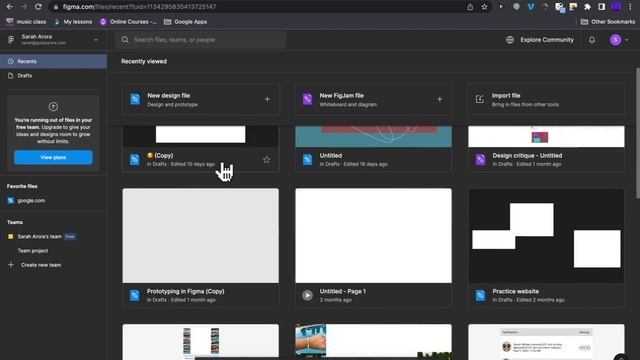Image resolution: width=640 pixels, height=360 pixels.
Task: Click plus icon on New design file
Action: 267,99
